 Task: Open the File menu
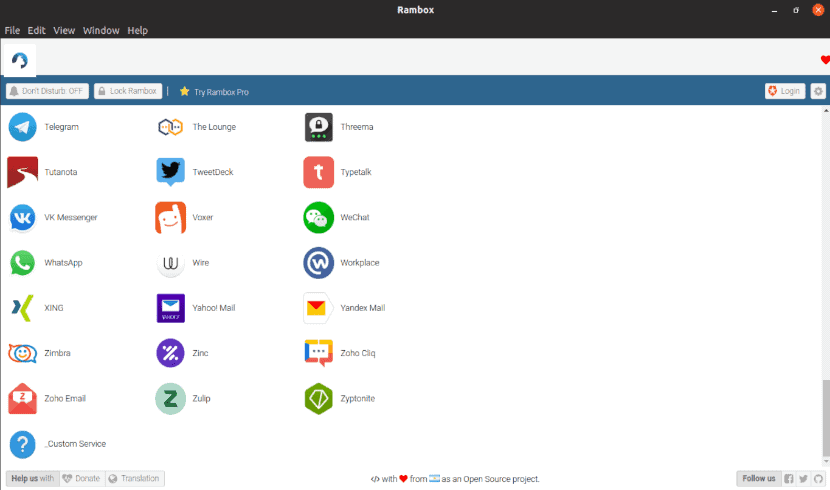point(12,30)
